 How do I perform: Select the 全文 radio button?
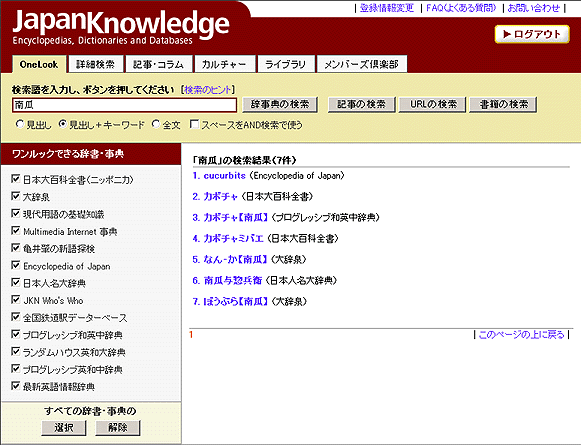point(156,124)
